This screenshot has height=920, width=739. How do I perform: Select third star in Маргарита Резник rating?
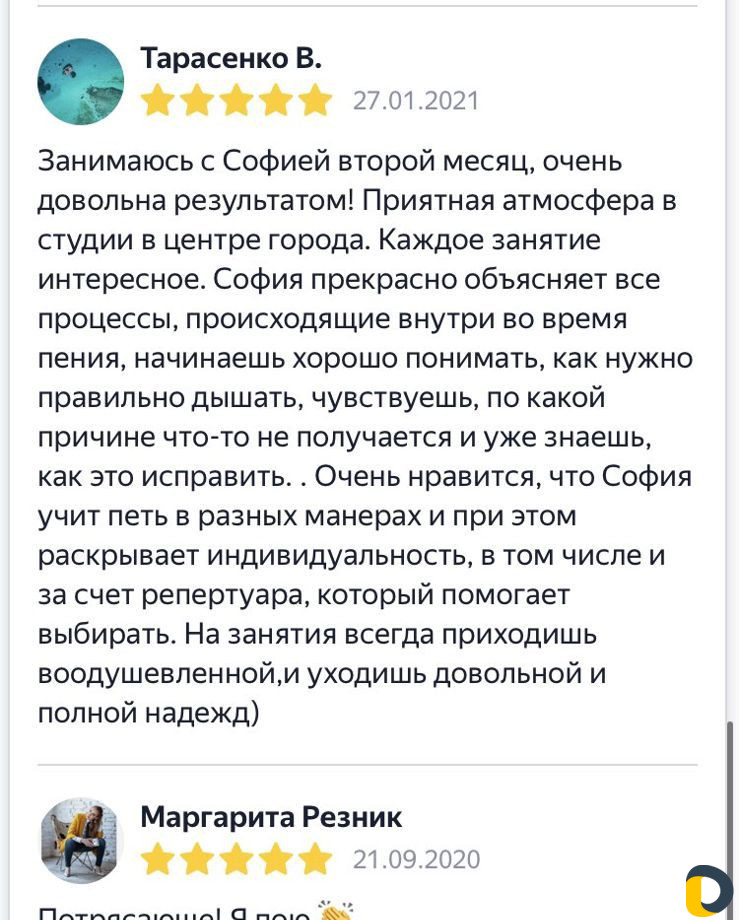[x=236, y=858]
